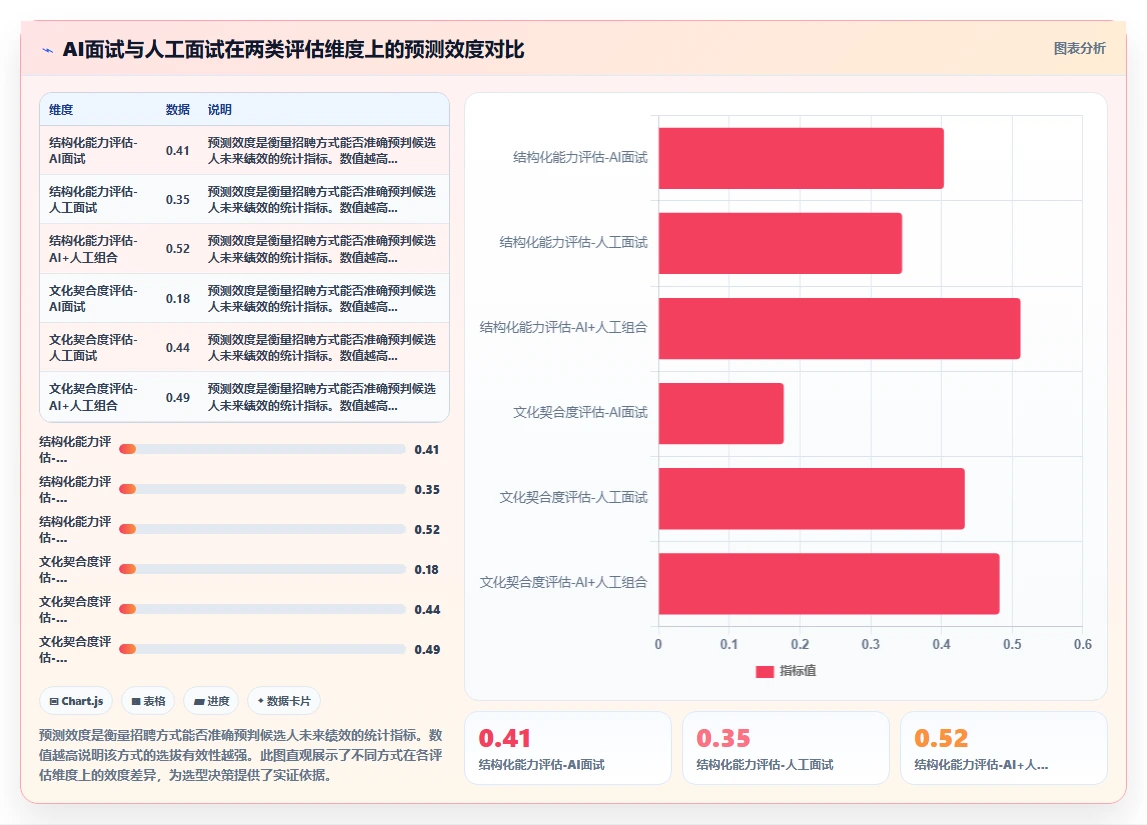Select table row 文化契合度评估-AI+人工组合
This screenshot has height=825, width=1147.
(244, 396)
